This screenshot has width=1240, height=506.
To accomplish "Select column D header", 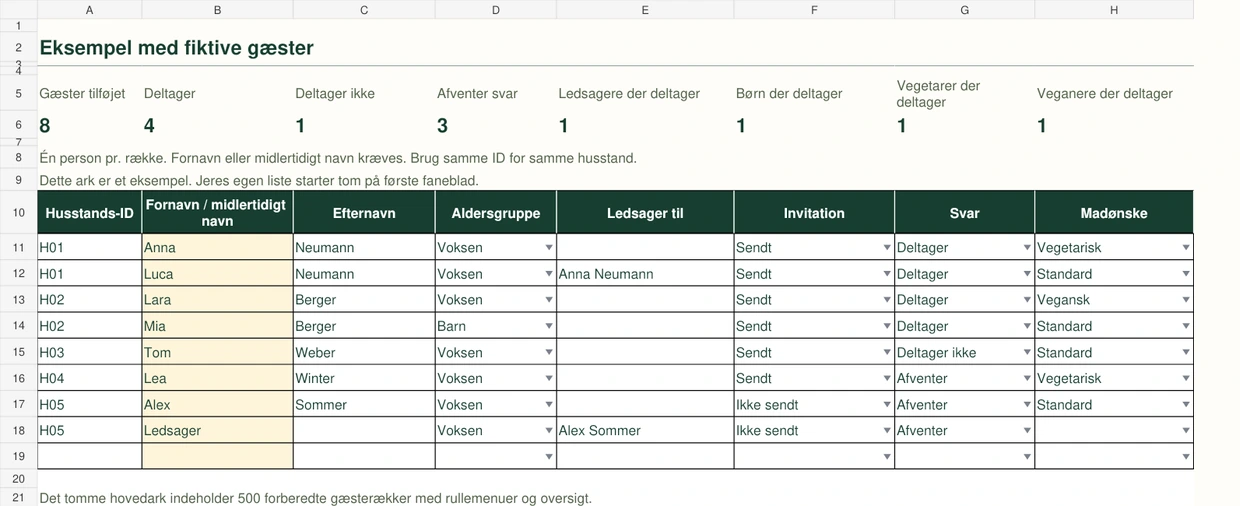I will click(x=496, y=10).
